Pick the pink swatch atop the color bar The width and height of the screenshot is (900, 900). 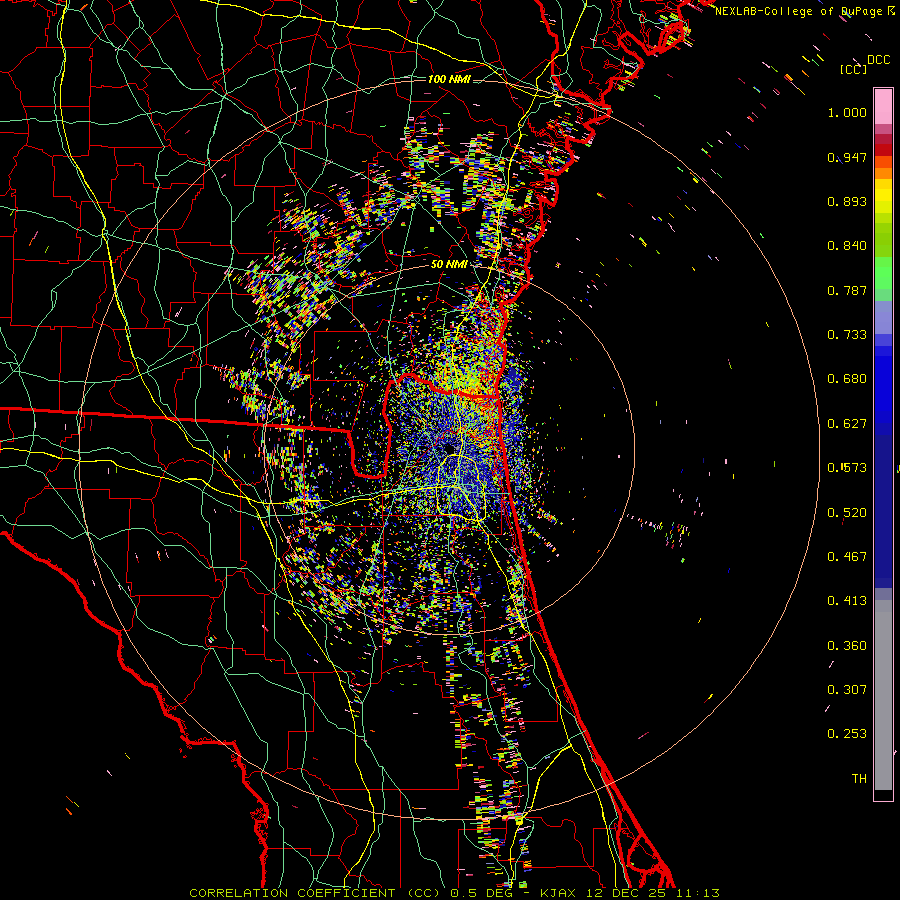pos(883,106)
